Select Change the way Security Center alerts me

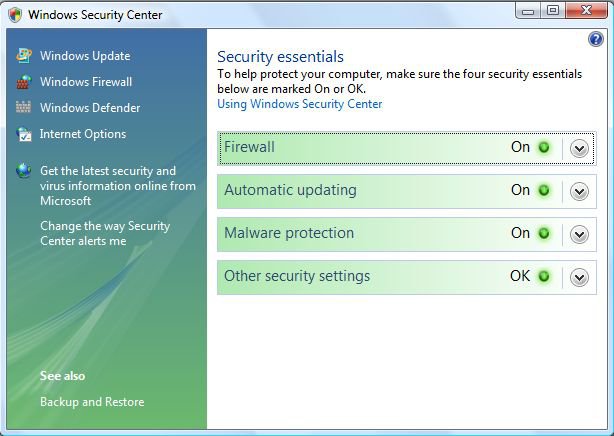tap(105, 233)
